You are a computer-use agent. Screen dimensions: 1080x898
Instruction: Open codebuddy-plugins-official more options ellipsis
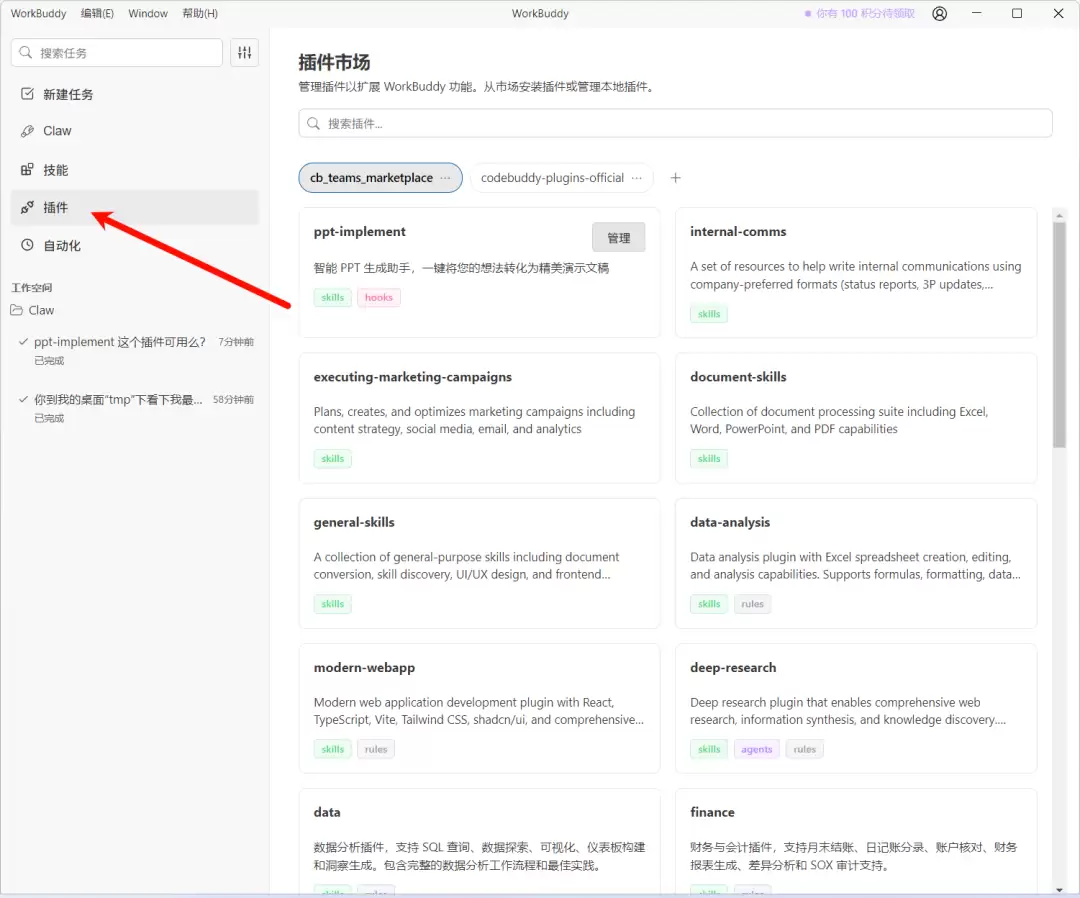[637, 178]
